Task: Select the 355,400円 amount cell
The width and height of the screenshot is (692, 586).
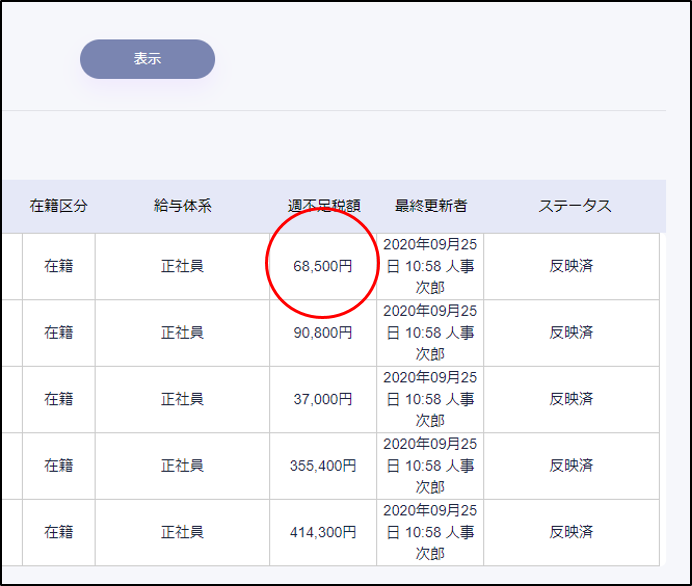Action: [x=322, y=466]
